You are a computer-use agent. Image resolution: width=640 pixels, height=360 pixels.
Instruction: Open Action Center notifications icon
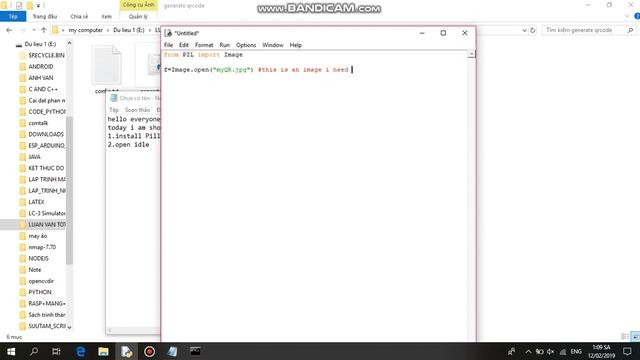627,351
